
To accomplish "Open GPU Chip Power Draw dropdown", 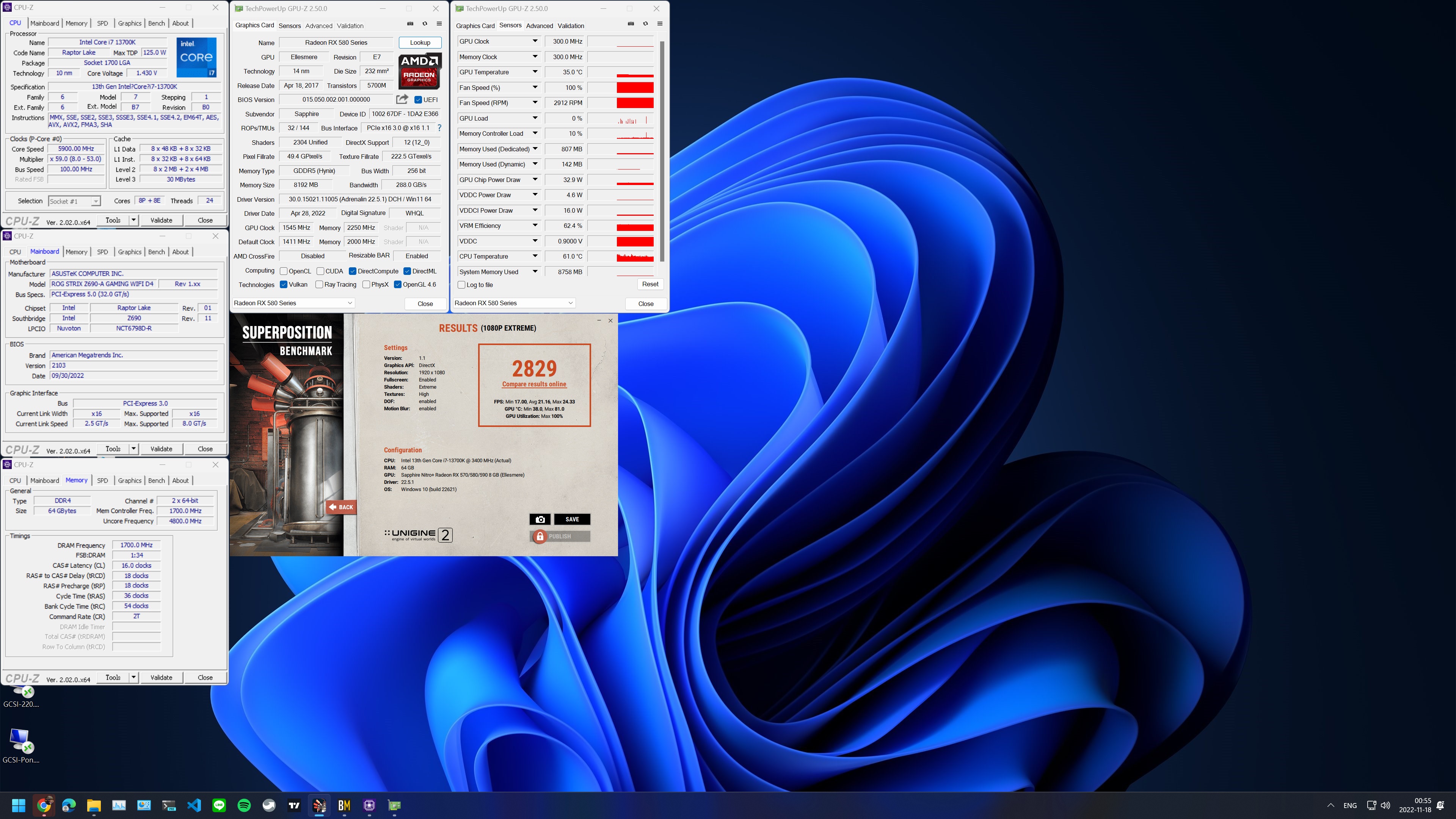I will click(x=535, y=180).
